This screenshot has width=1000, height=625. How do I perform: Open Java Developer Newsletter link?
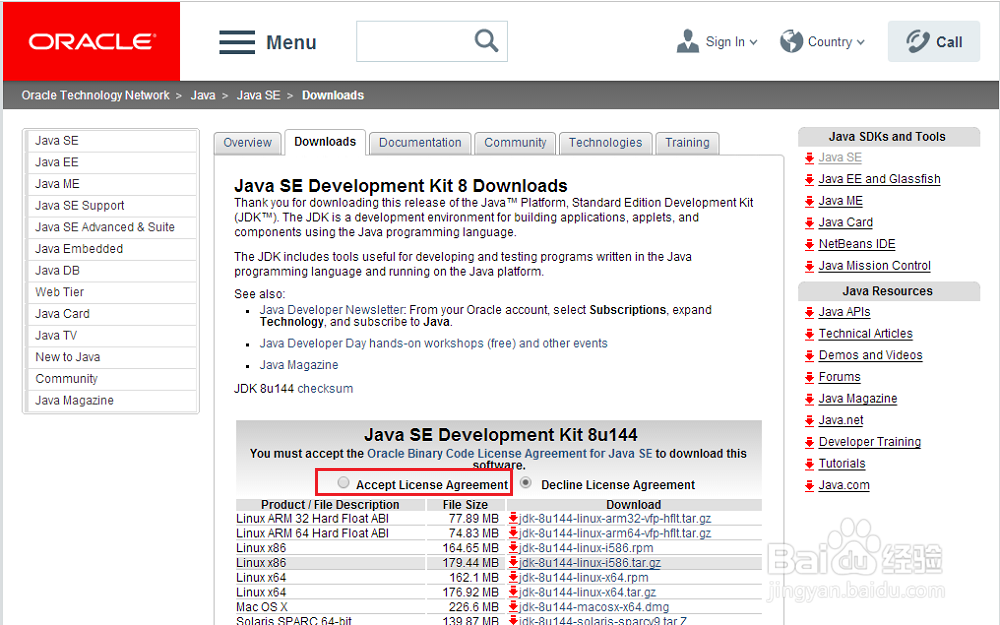(x=332, y=310)
